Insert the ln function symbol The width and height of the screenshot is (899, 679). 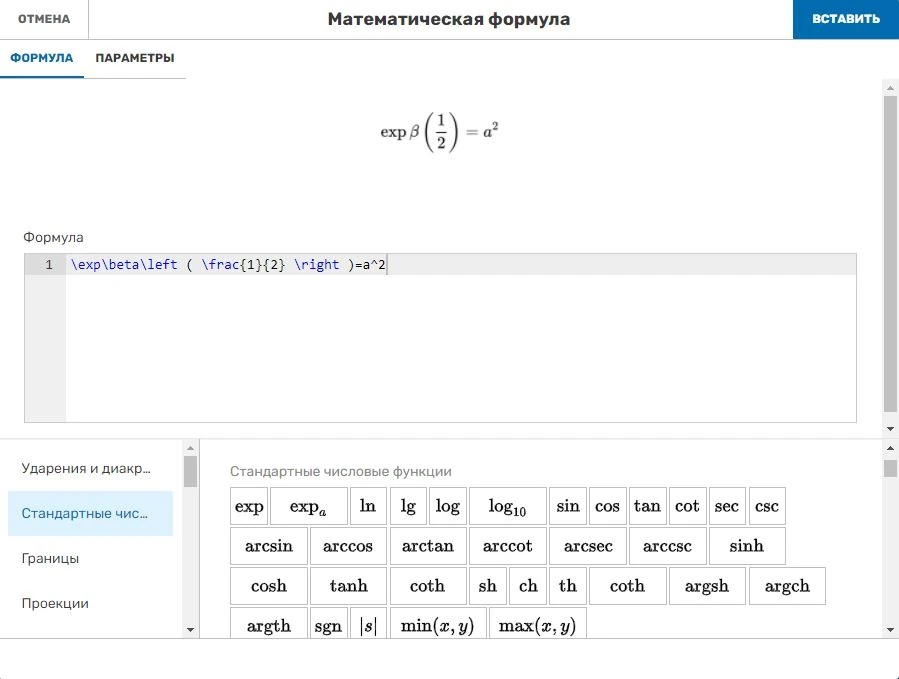(x=368, y=506)
